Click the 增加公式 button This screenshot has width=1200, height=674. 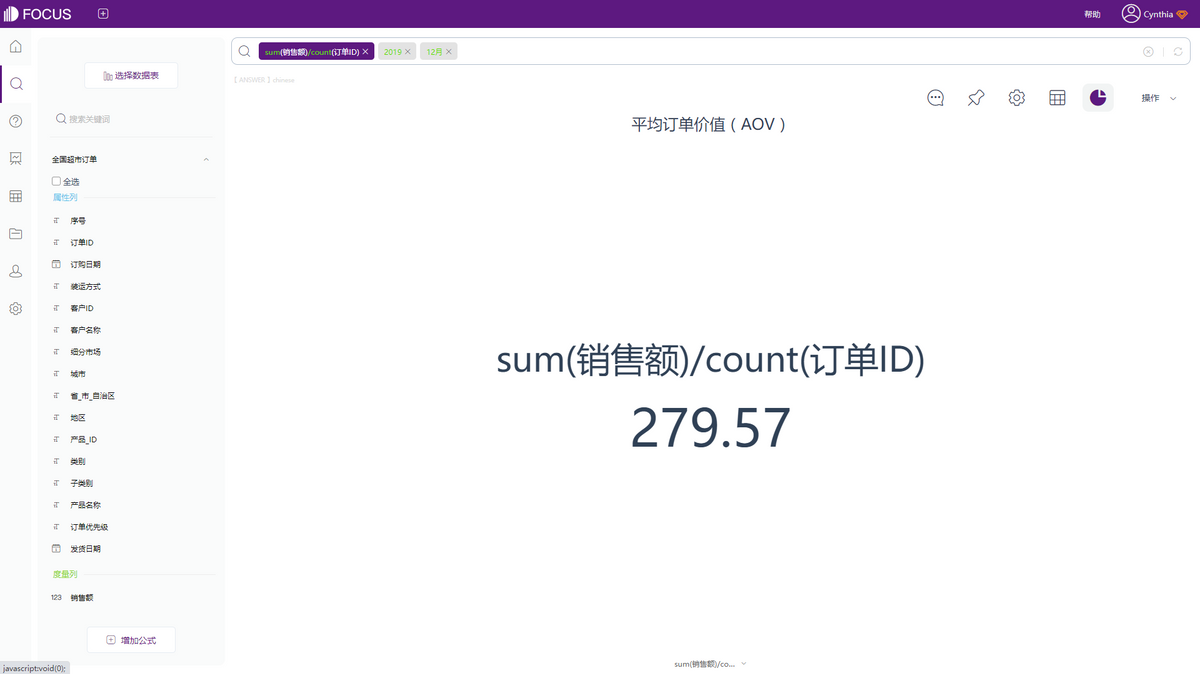pyautogui.click(x=131, y=639)
